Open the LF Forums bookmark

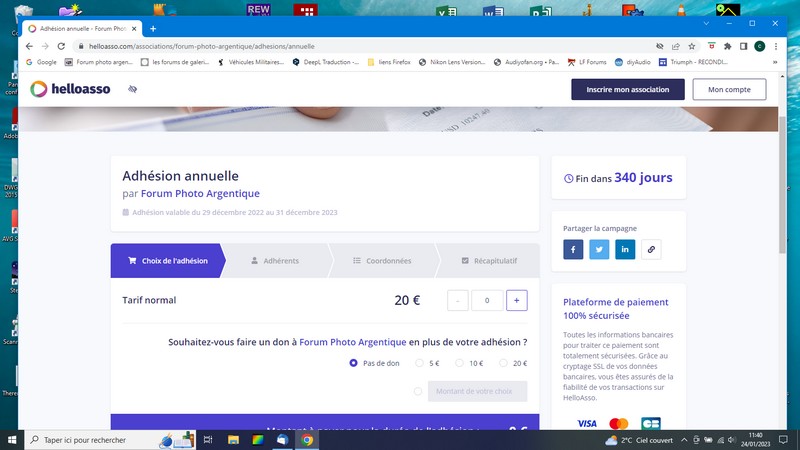coord(587,62)
